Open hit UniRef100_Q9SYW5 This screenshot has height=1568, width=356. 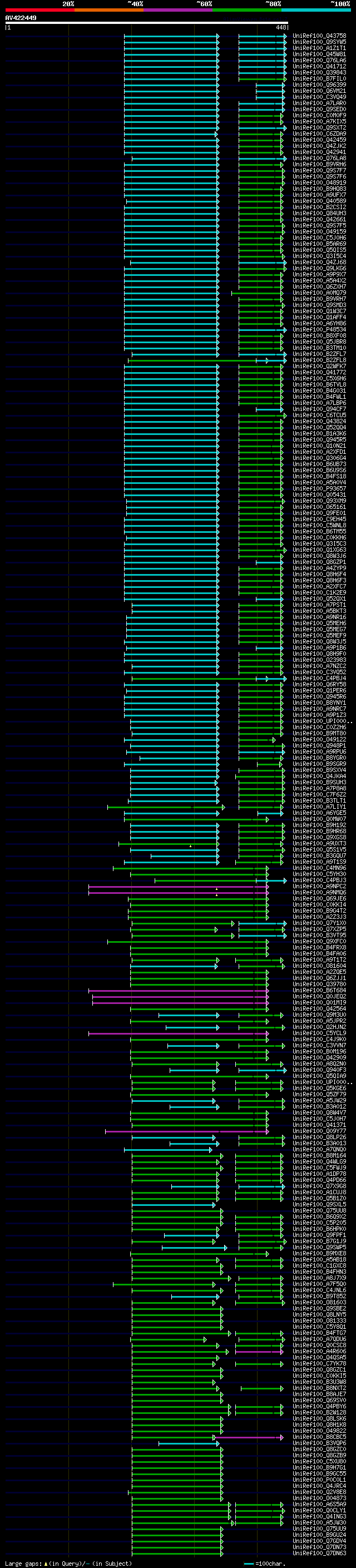[x=319, y=42]
